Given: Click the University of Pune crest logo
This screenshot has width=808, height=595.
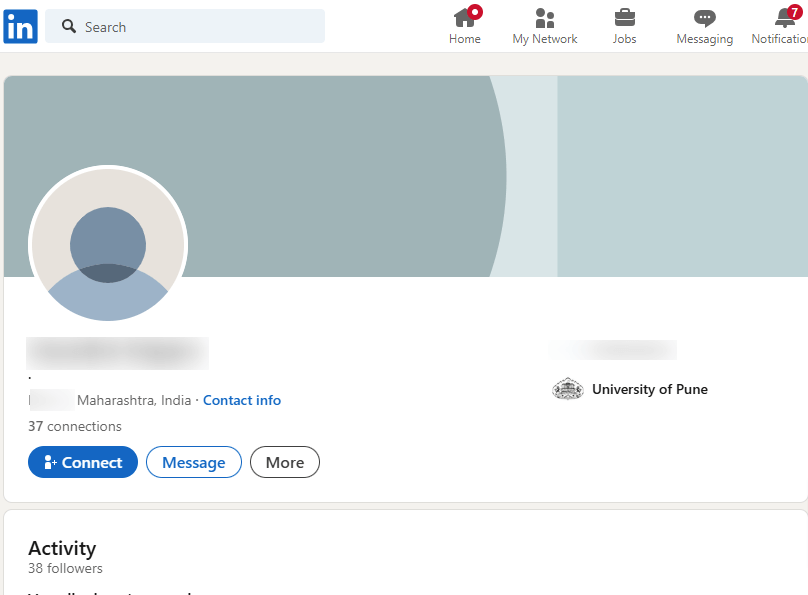Looking at the screenshot, I should [568, 389].
